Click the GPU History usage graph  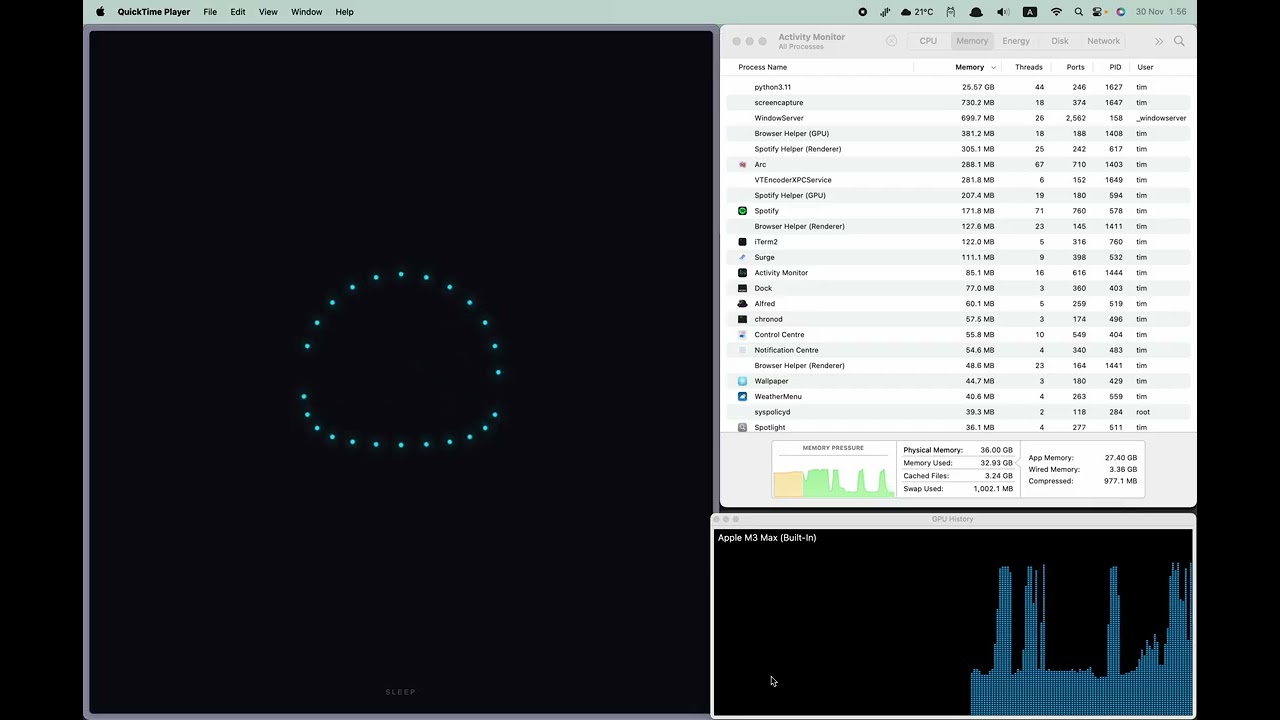953,623
